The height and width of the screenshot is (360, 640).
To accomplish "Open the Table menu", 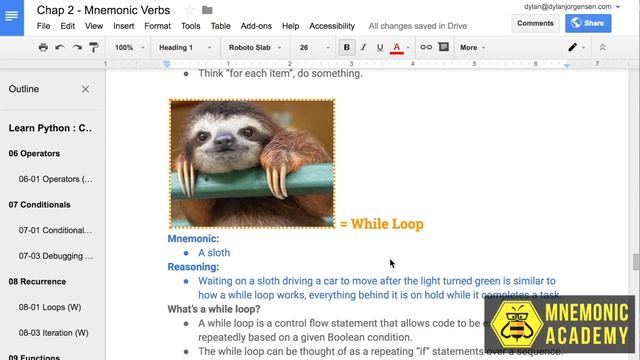I will coord(220,26).
